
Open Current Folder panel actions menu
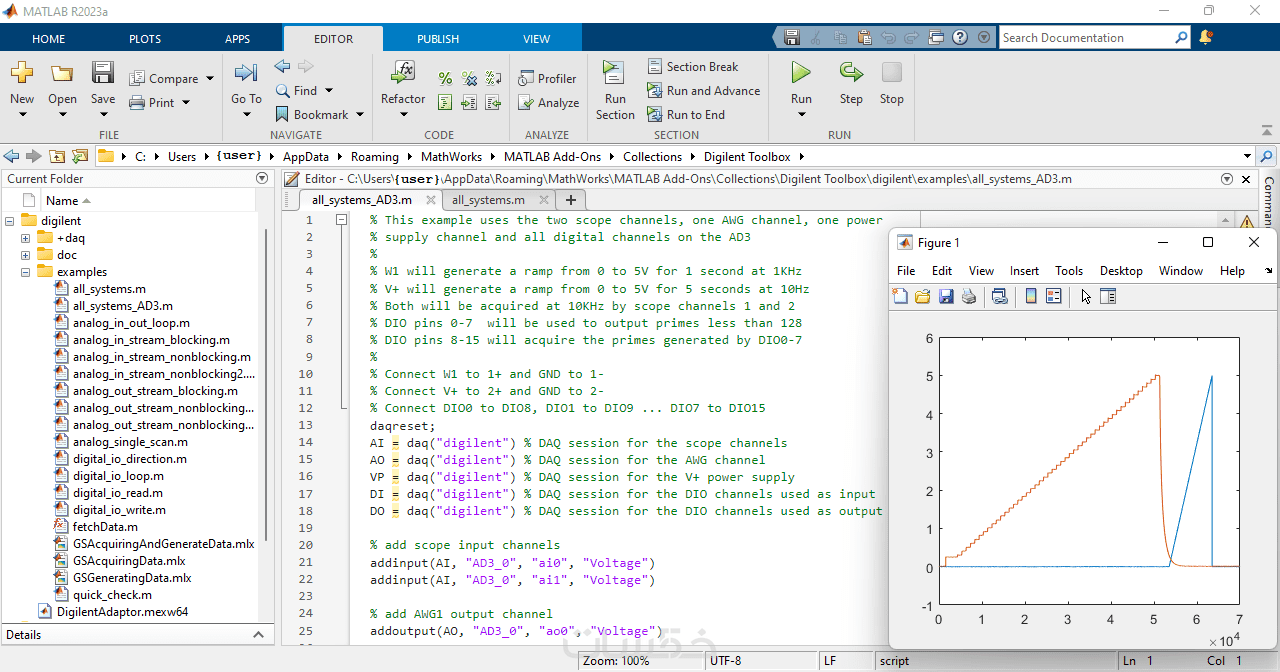click(262, 178)
